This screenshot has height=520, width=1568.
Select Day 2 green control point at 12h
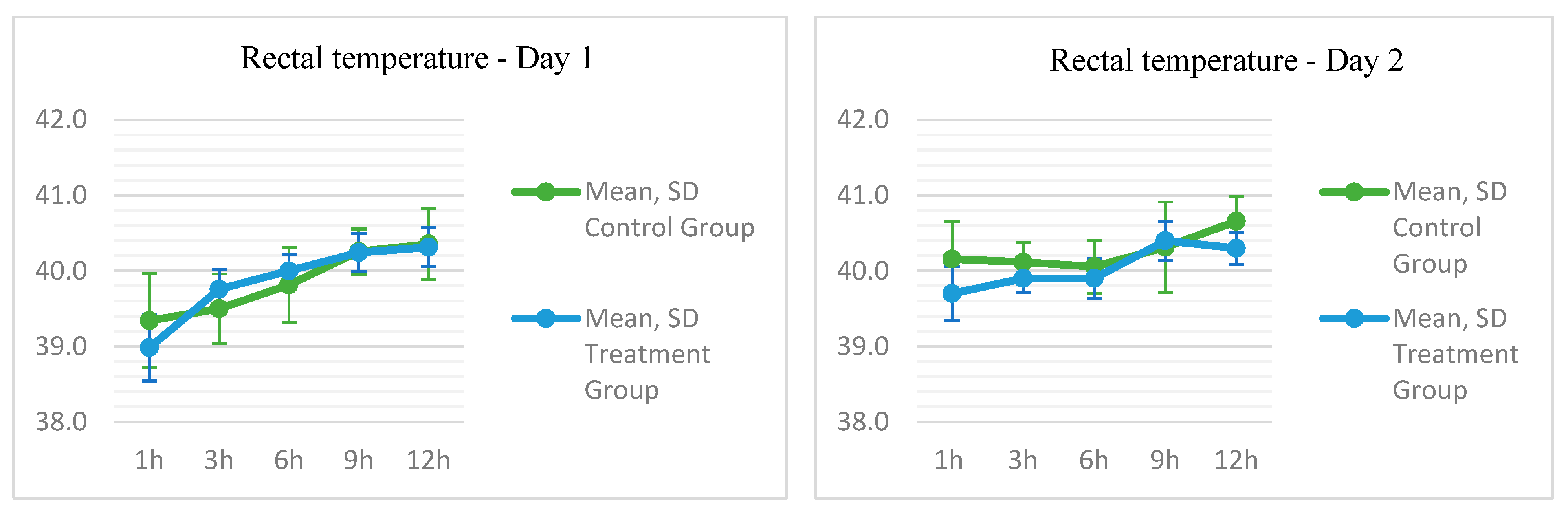tap(1236, 221)
